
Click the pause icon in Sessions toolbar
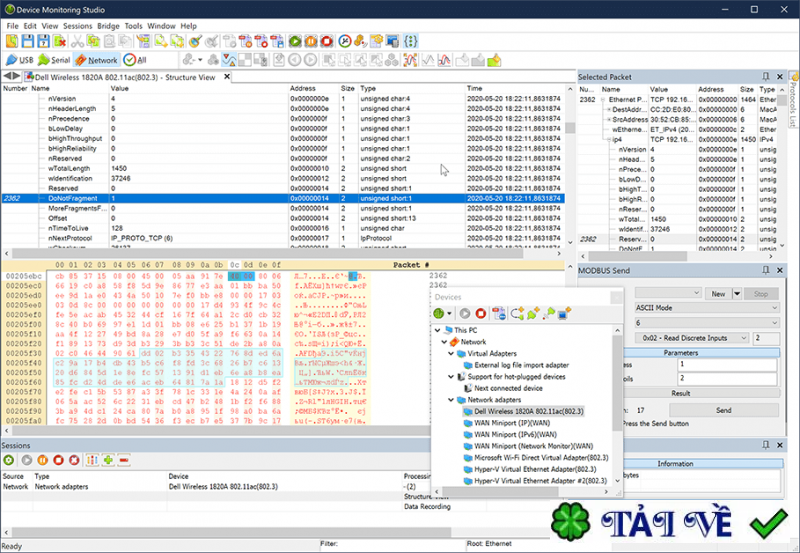click(x=41, y=459)
